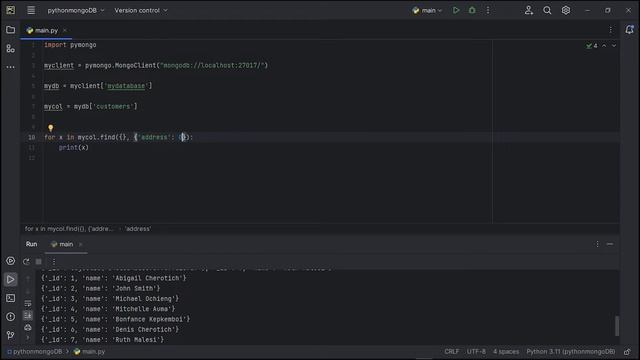Open the main hamburger menu

point(31,10)
